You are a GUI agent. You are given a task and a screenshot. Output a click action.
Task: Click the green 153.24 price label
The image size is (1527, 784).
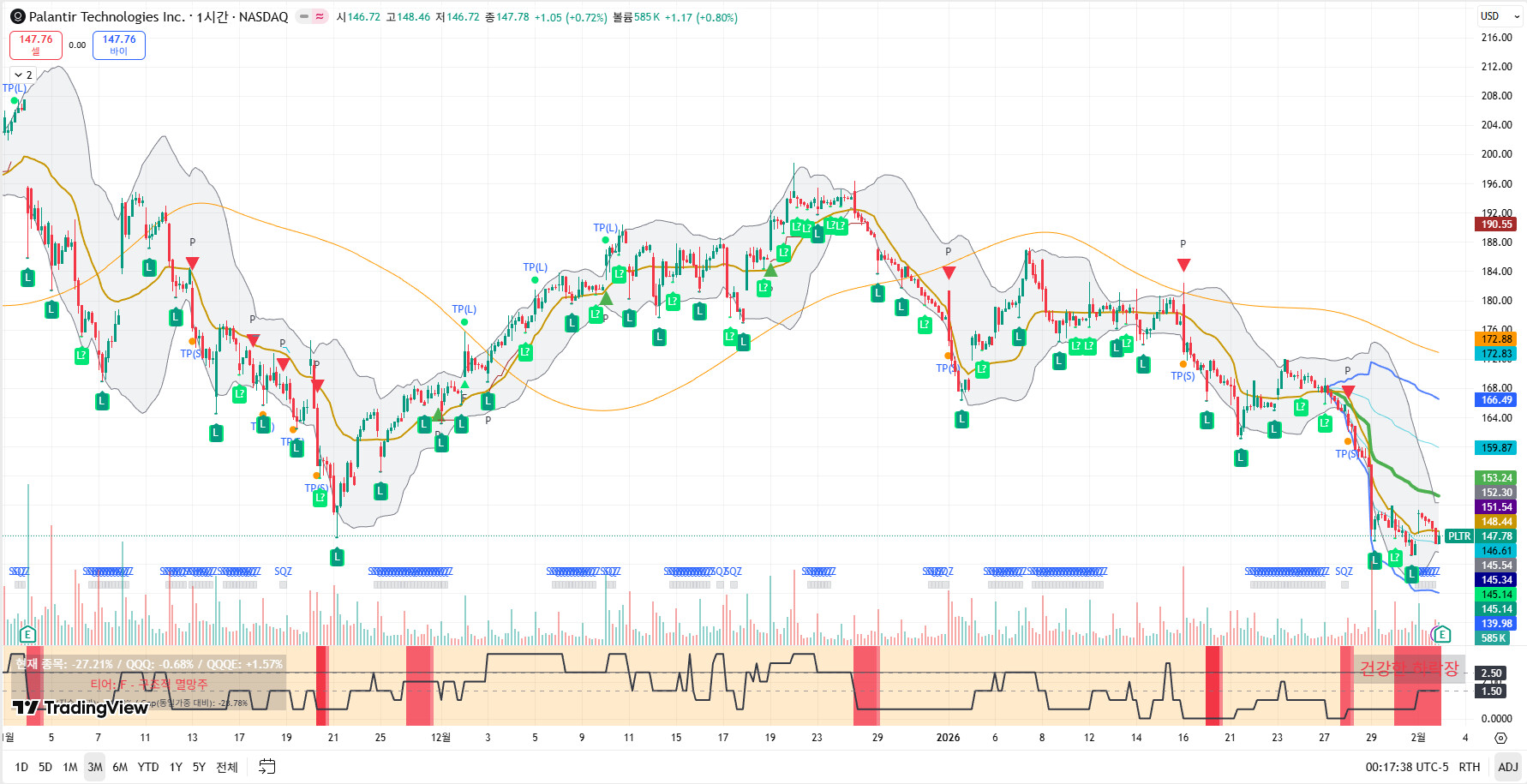click(1496, 478)
